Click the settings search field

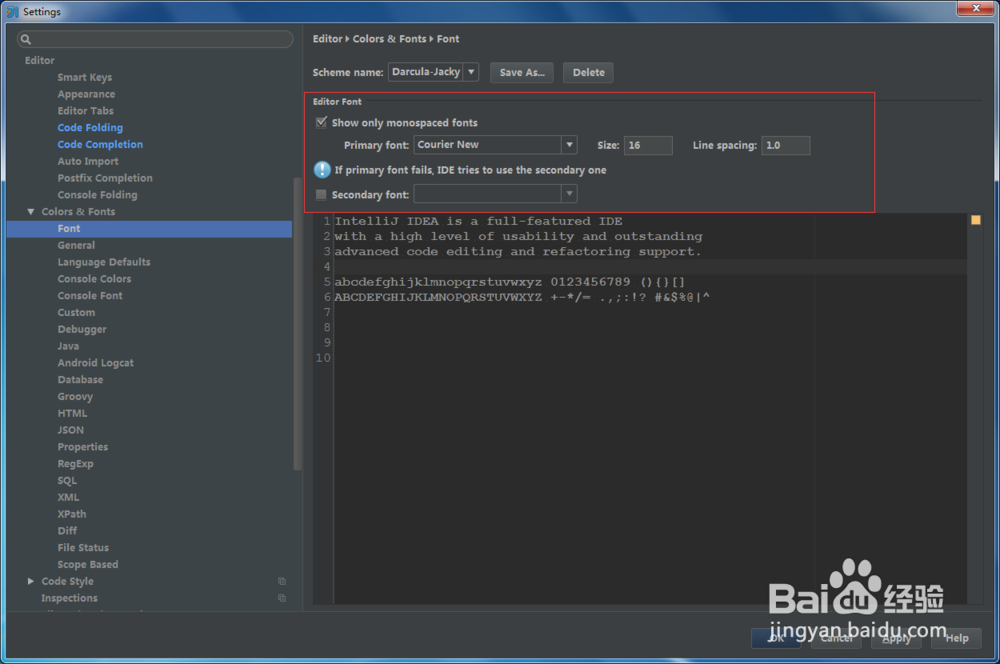155,40
